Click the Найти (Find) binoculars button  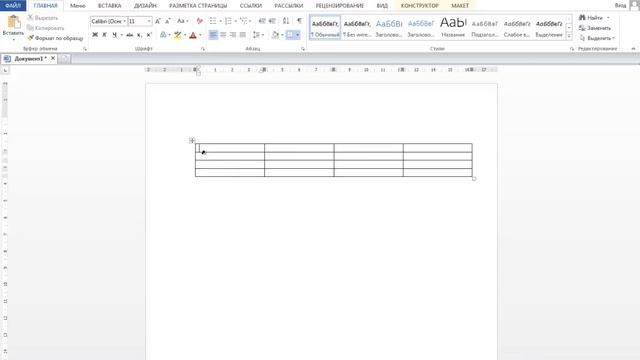tap(591, 18)
